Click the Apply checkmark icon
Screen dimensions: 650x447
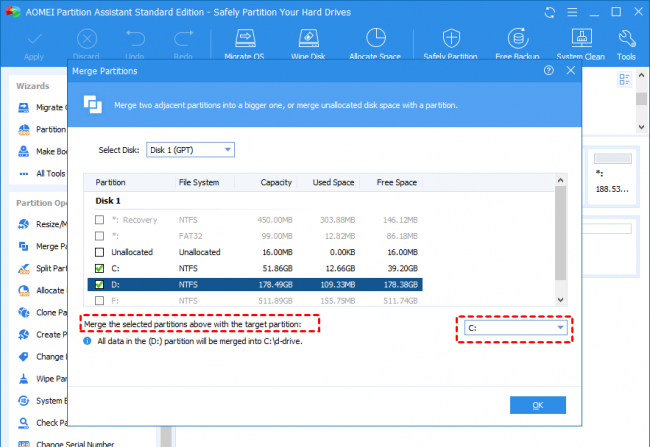[x=34, y=39]
